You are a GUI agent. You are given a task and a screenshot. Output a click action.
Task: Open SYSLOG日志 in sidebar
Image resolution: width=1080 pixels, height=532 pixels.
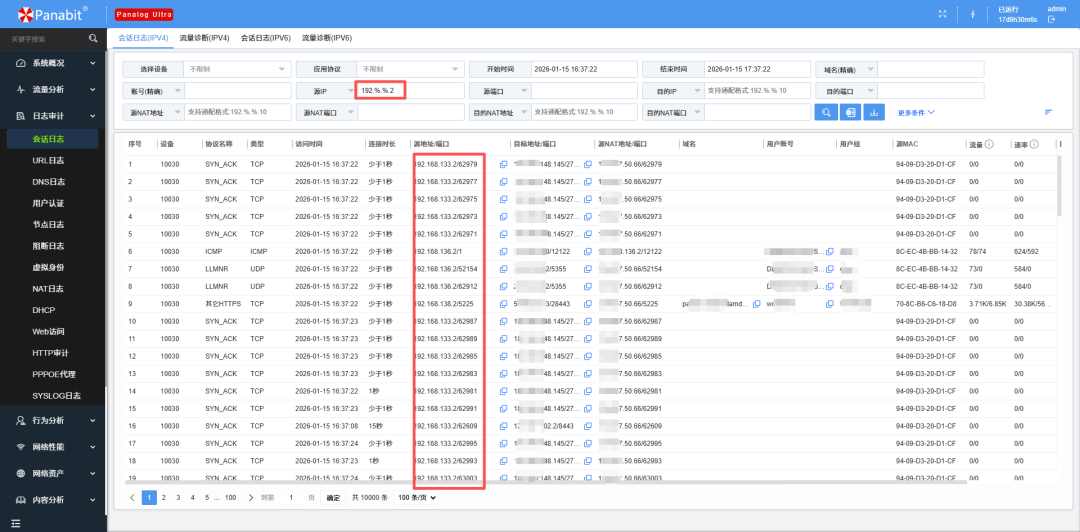pyautogui.click(x=56, y=396)
